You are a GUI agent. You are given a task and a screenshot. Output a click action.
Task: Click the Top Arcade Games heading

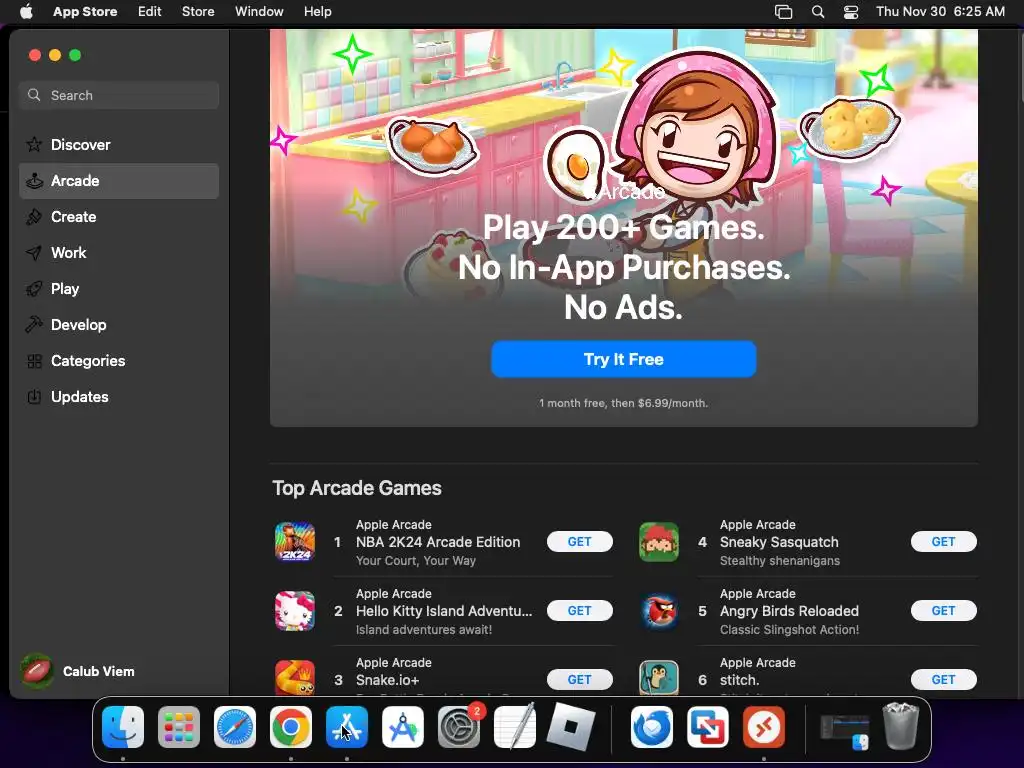click(357, 488)
